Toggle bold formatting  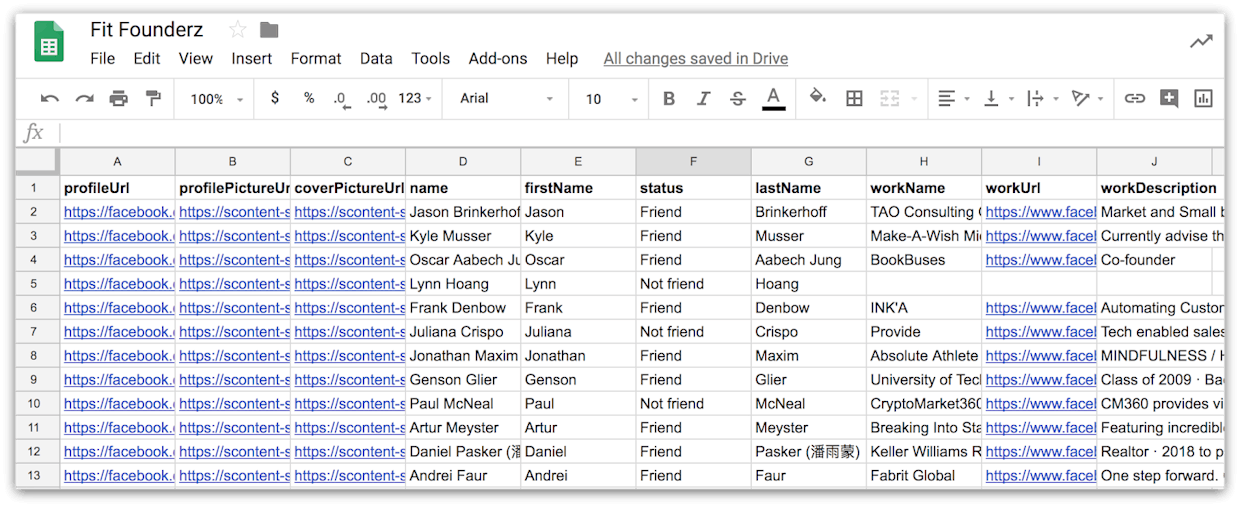click(669, 98)
